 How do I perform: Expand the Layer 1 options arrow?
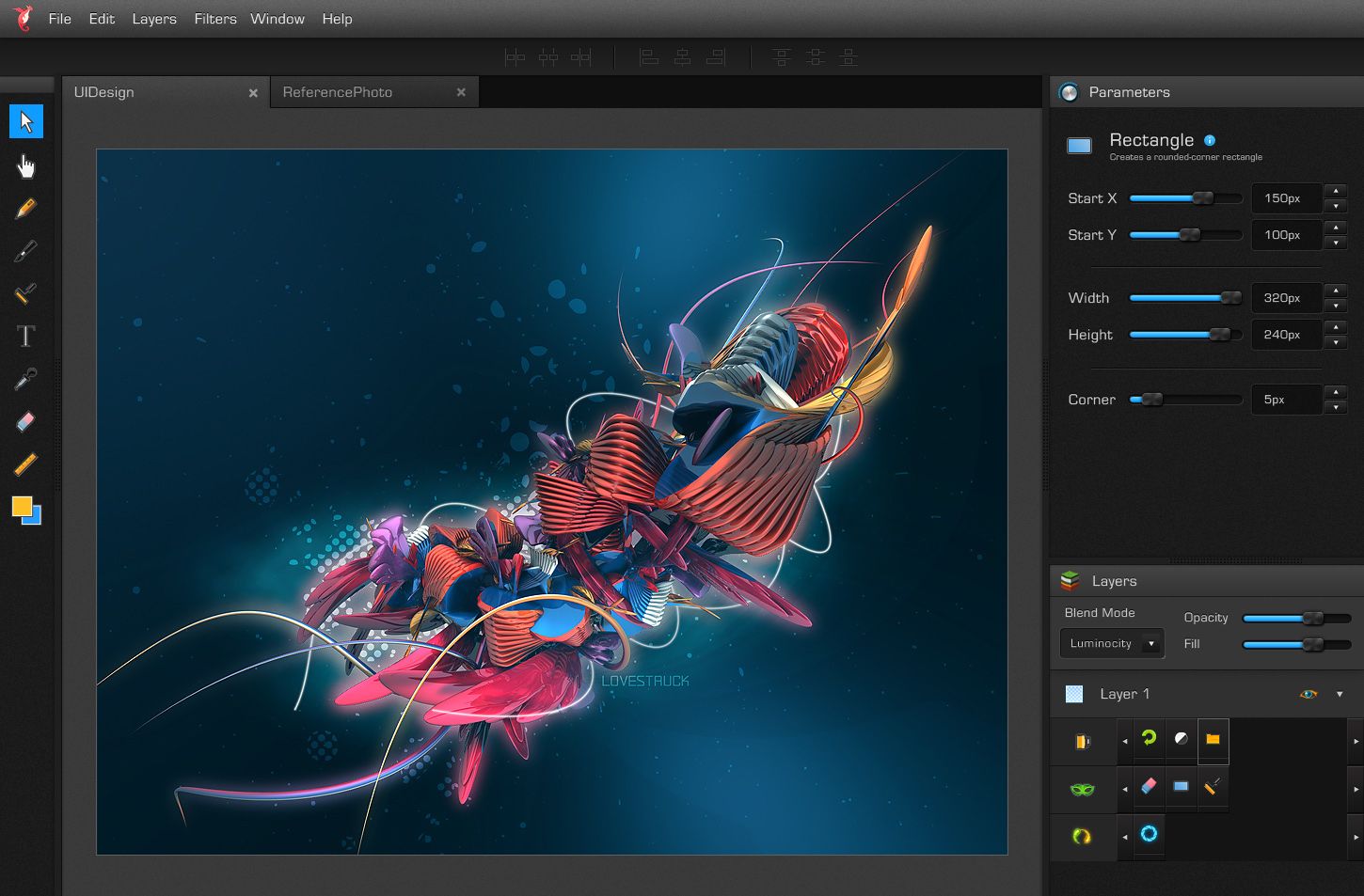[x=1340, y=694]
